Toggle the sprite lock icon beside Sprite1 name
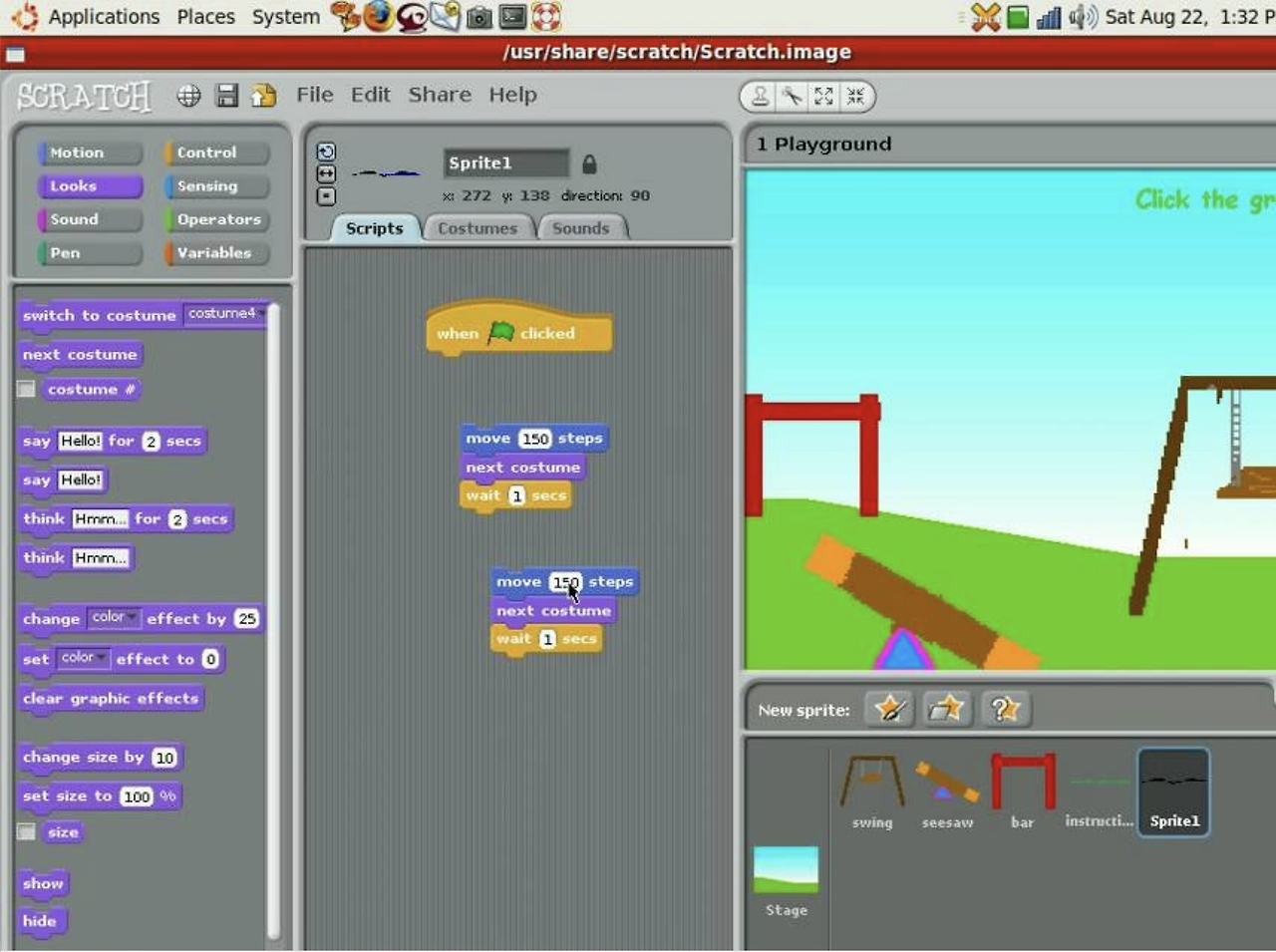 589,163
